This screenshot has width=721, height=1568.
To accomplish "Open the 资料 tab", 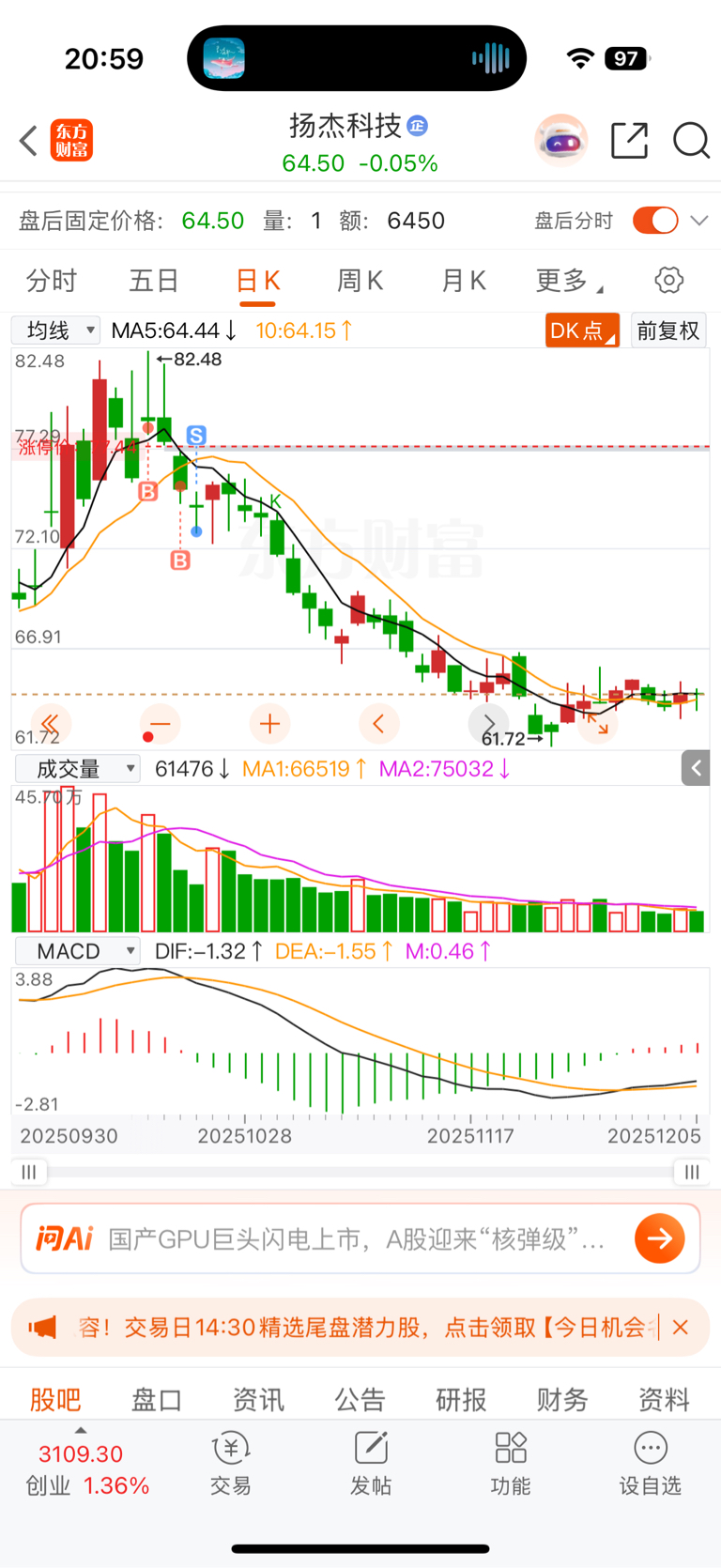I will coord(664,1399).
